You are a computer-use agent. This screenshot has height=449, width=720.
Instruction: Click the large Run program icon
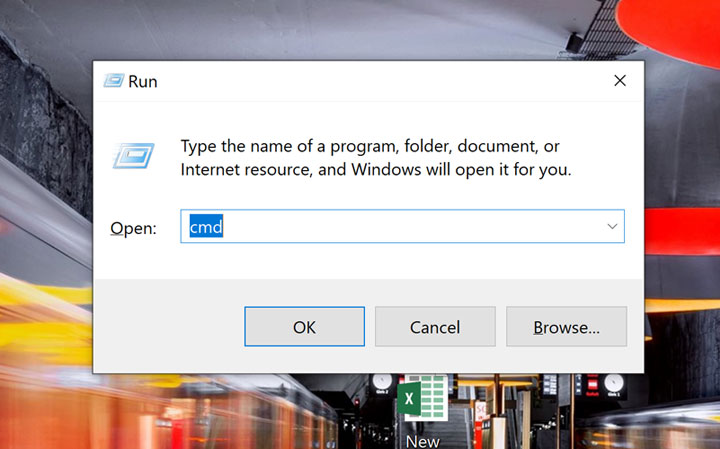click(x=134, y=156)
